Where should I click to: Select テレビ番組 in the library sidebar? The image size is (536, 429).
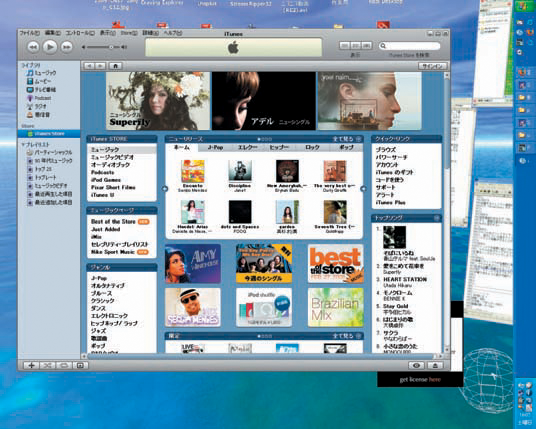41,90
